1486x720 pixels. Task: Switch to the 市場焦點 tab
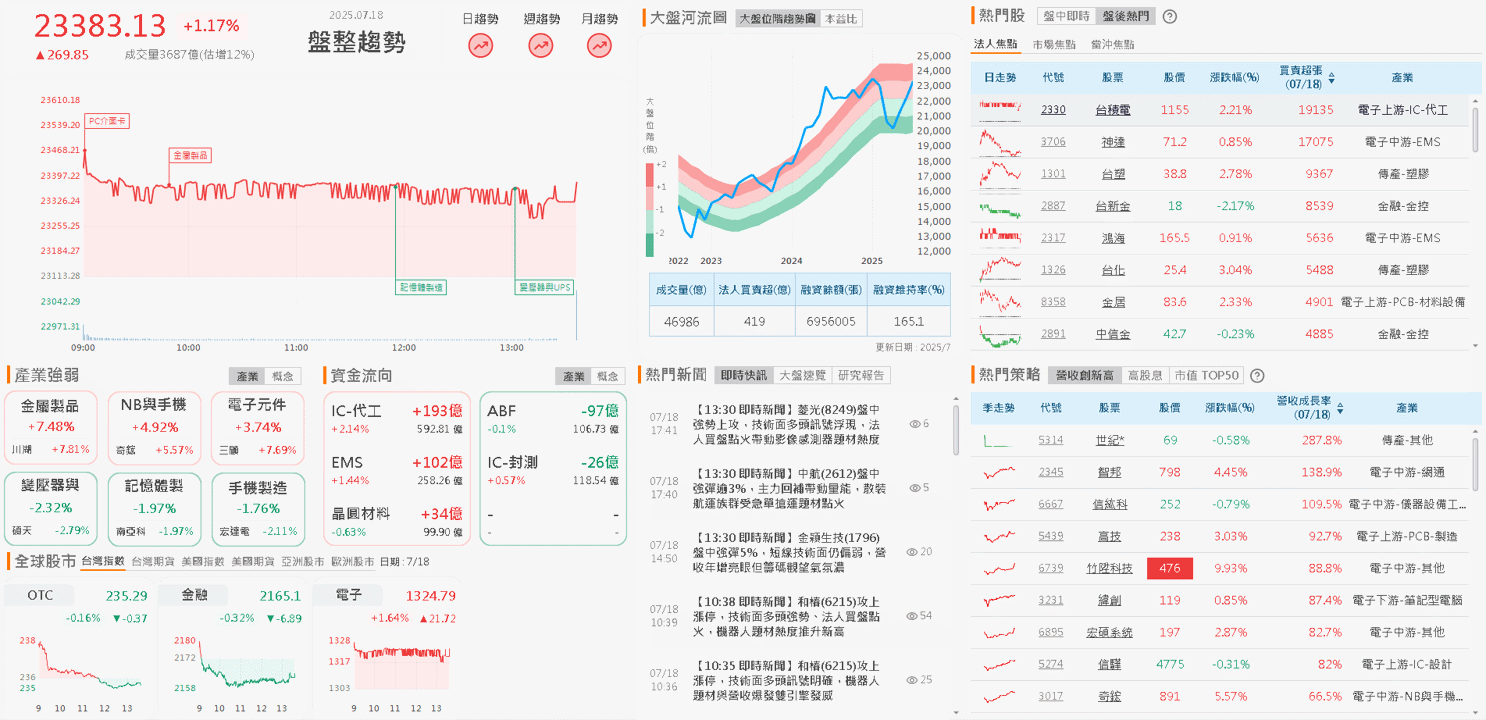click(x=1054, y=44)
